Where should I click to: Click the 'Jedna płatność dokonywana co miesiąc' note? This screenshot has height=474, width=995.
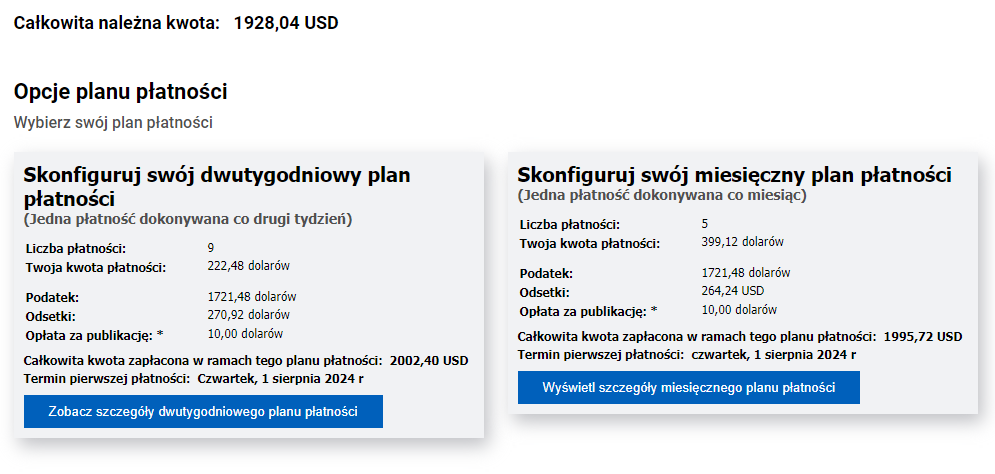pyautogui.click(x=662, y=196)
